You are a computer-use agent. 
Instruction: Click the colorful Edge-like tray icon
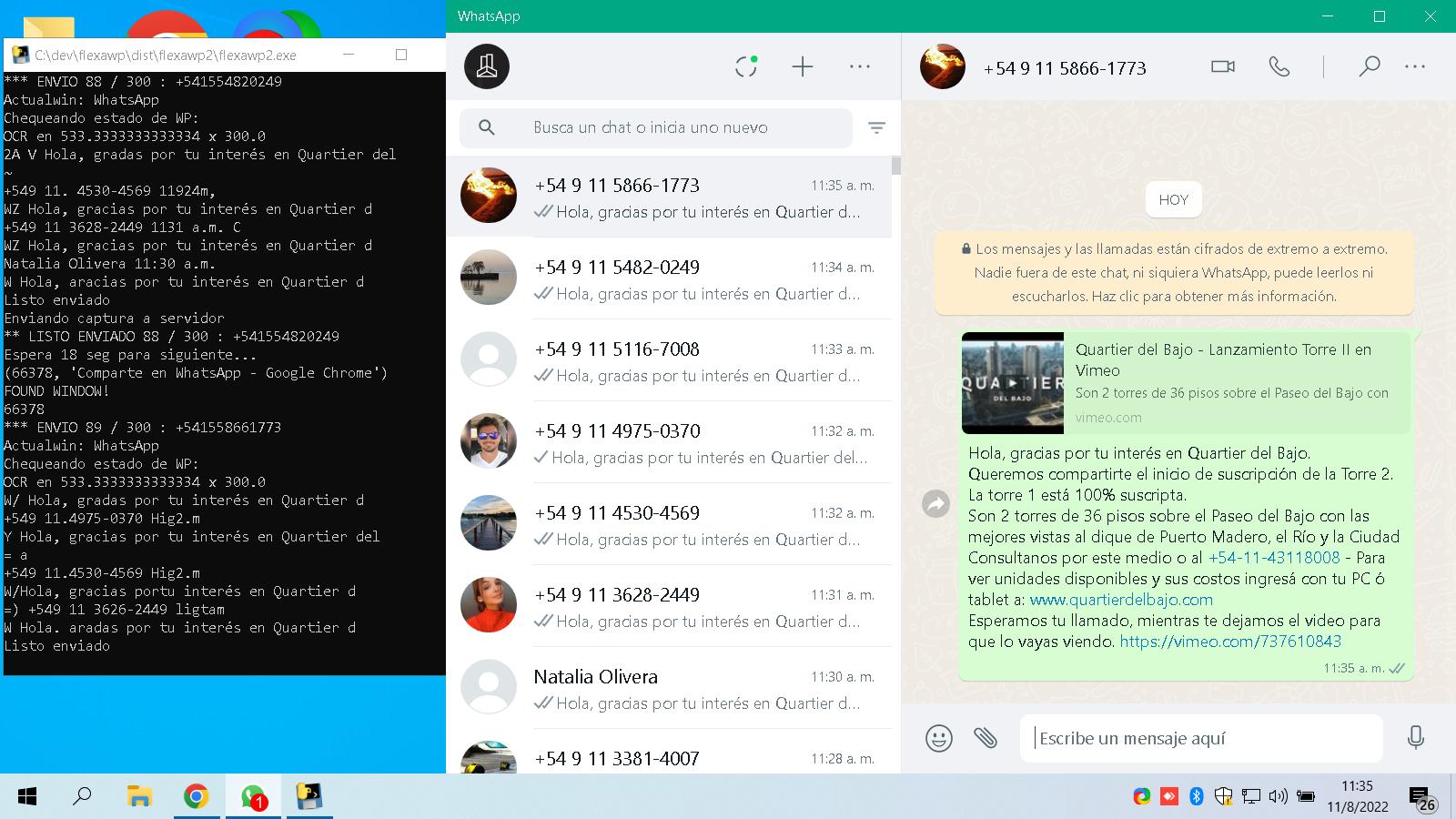click(1141, 797)
